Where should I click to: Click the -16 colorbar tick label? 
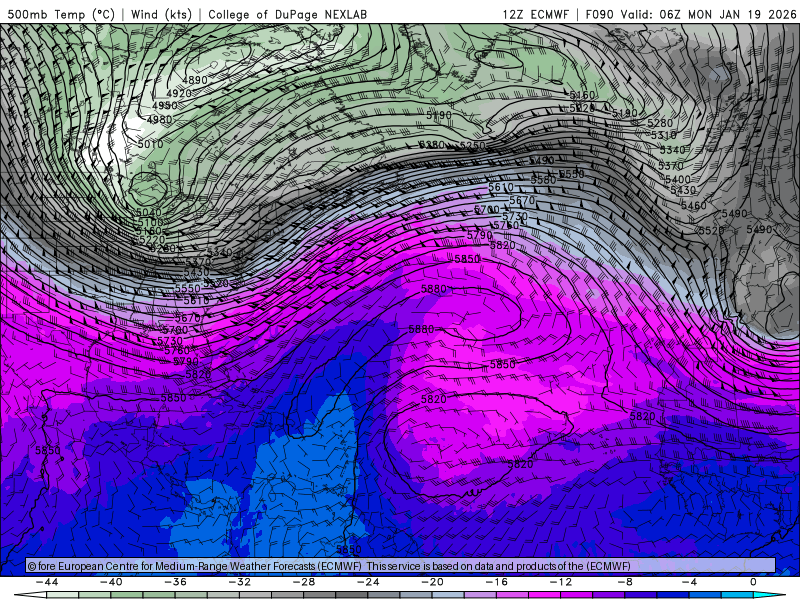[496, 582]
